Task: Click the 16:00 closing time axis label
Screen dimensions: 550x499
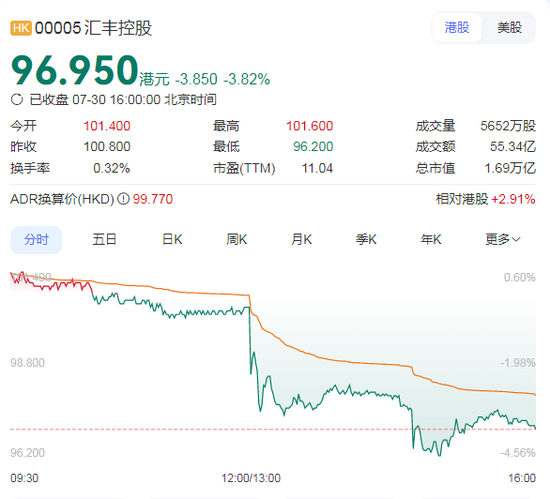Action: pyautogui.click(x=522, y=478)
